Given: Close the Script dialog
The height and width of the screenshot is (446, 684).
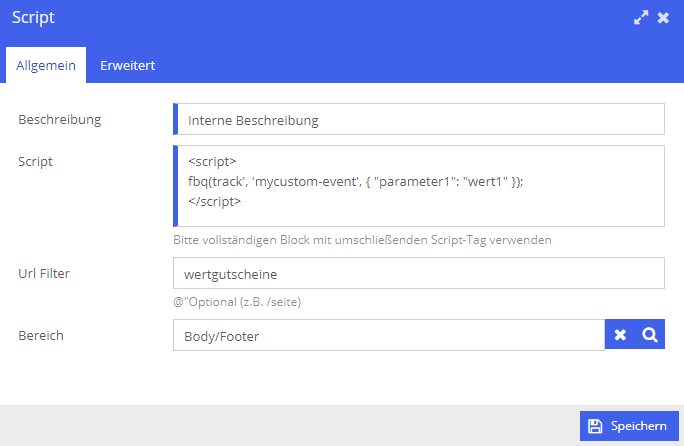Looking at the screenshot, I should tap(663, 17).
